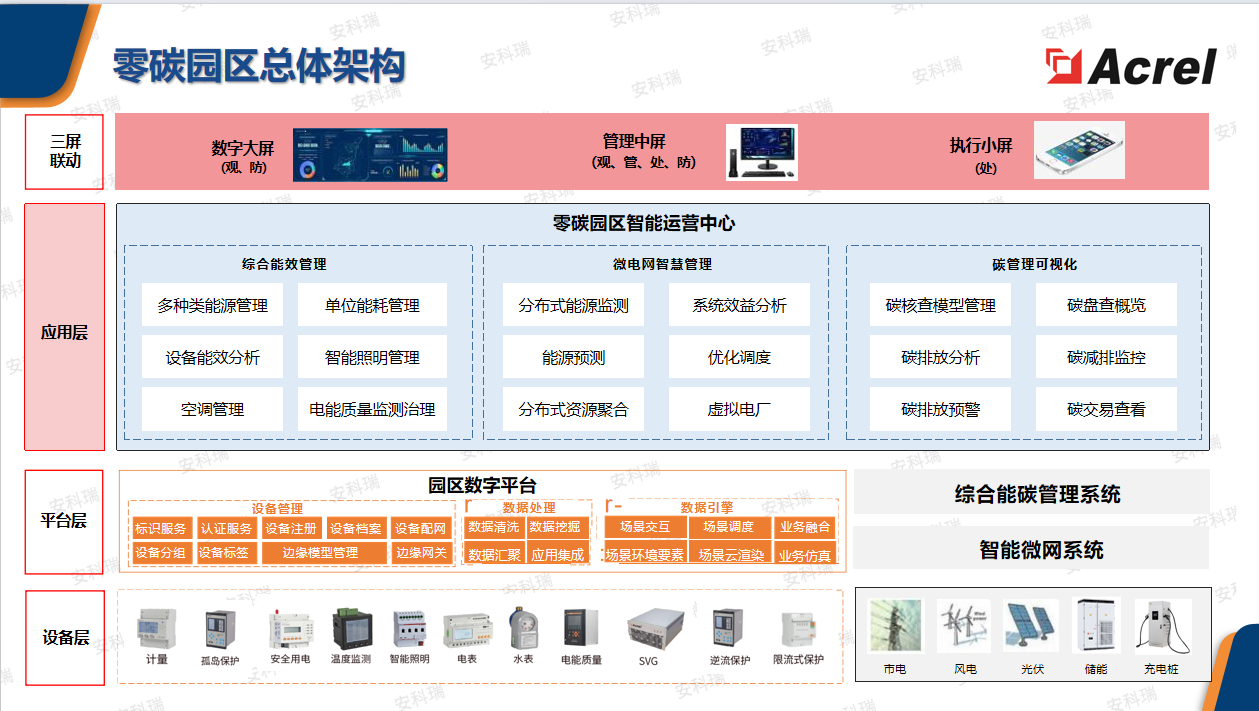Image resolution: width=1259 pixels, height=711 pixels.
Task: Click the Acrel logo
Action: tap(1131, 67)
